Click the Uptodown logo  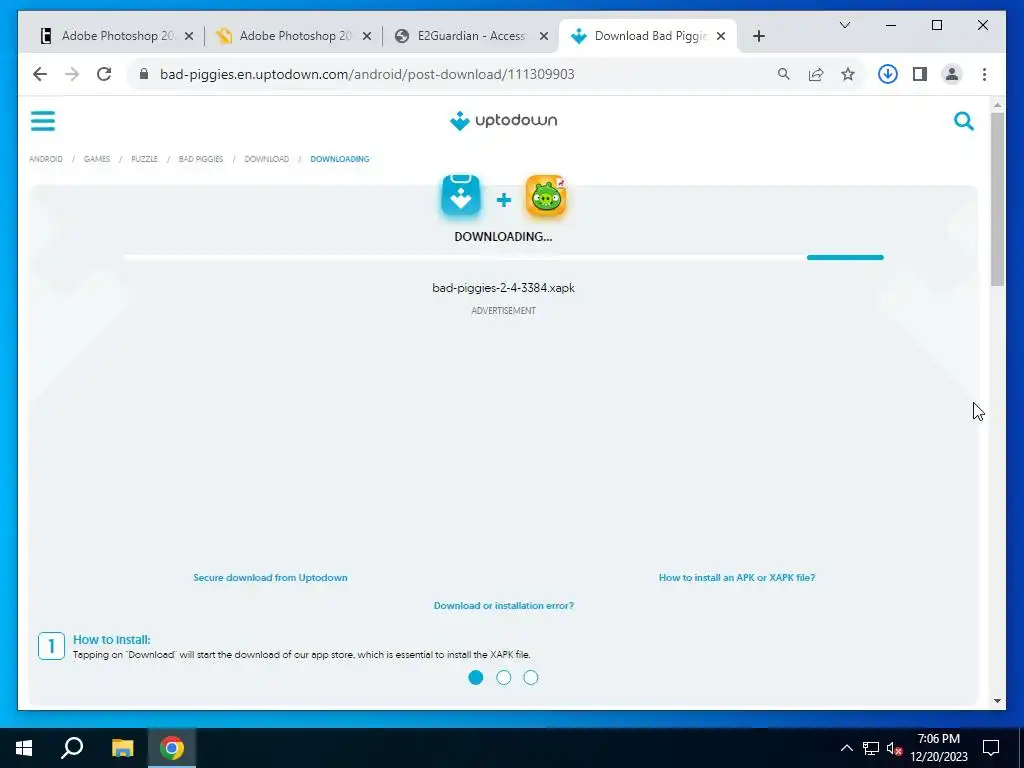pyautogui.click(x=504, y=121)
